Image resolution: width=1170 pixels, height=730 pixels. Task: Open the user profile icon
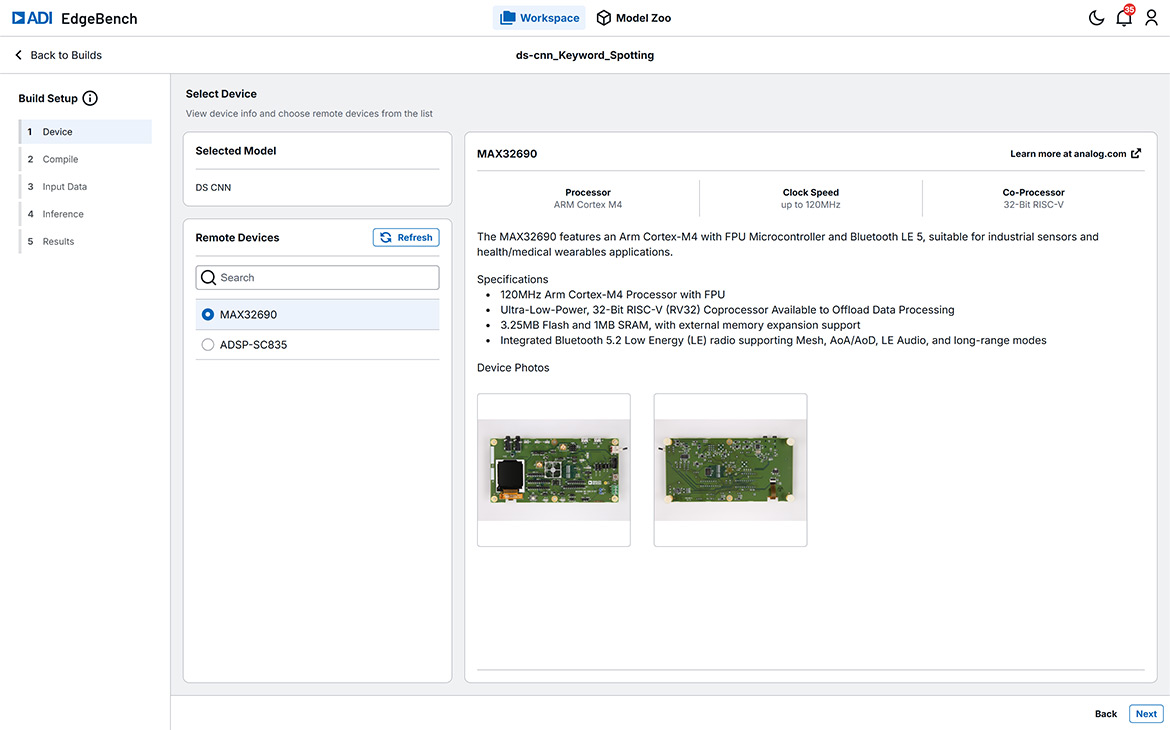pos(1151,18)
